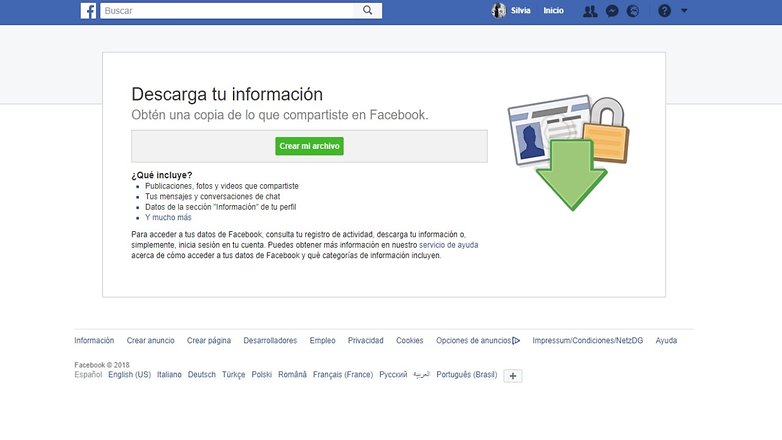Switch language to Italiano

(x=169, y=375)
